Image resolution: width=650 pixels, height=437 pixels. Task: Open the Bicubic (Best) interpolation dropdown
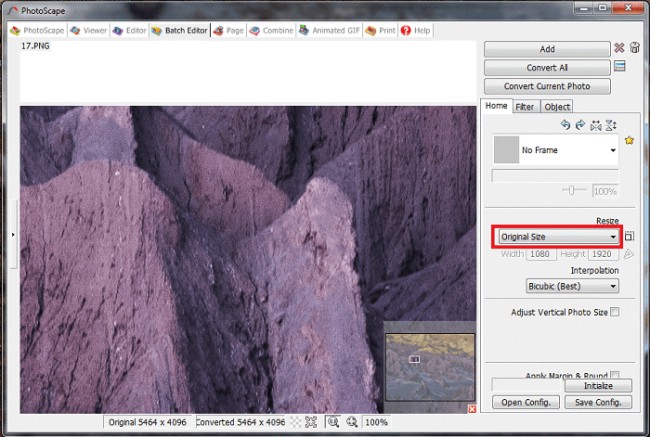point(571,286)
